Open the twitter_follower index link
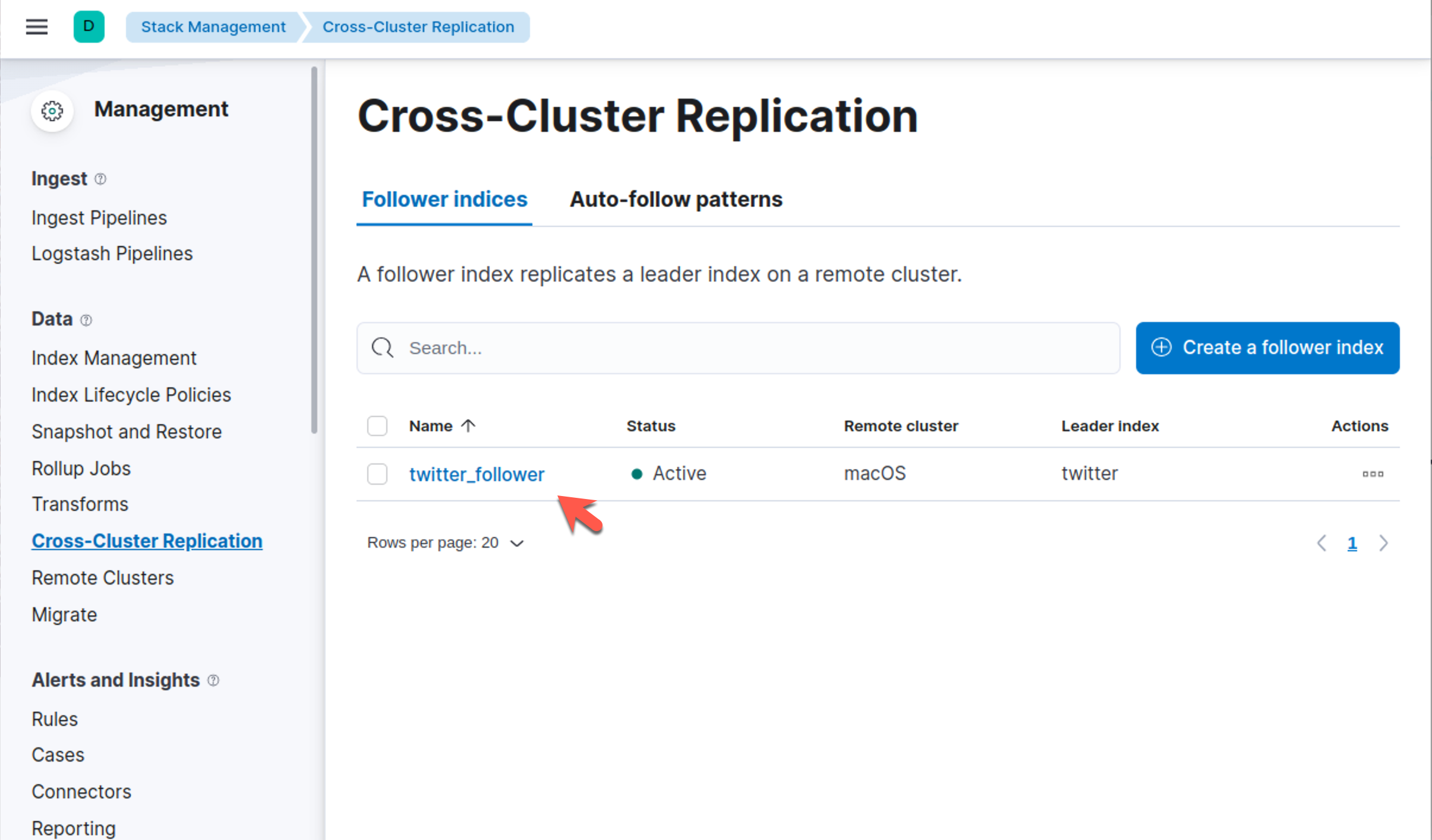Screen dimensions: 1432x840 coord(476,473)
